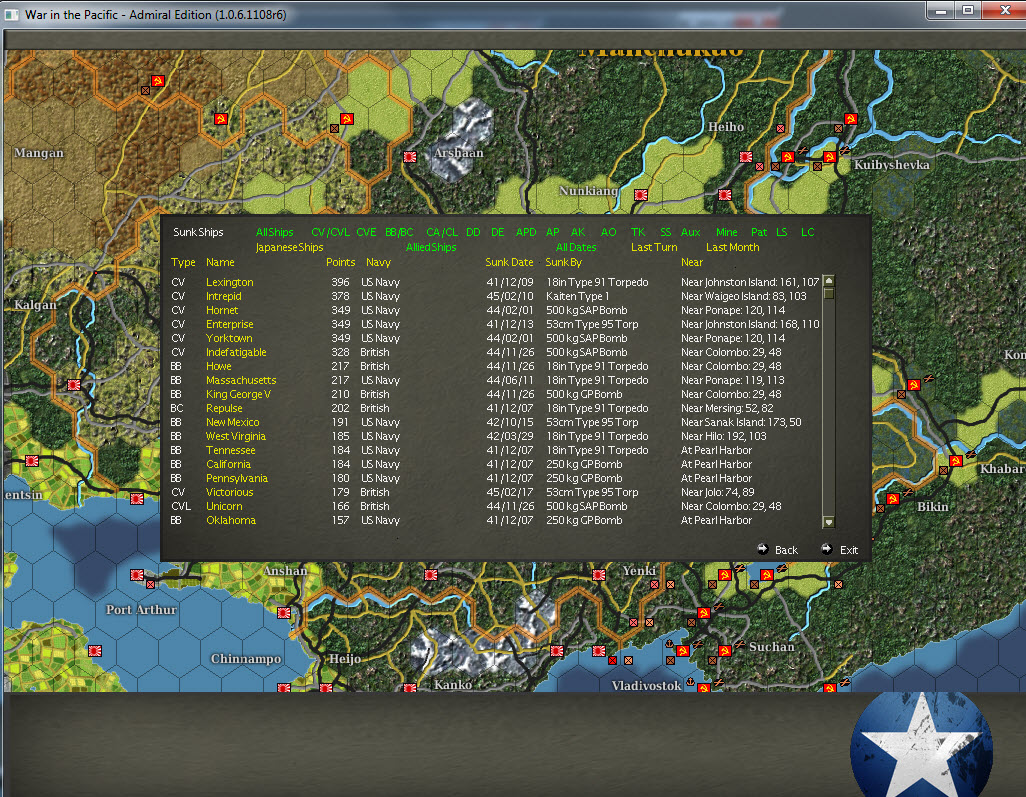This screenshot has height=797, width=1026.
Task: Open the Enterprise ship entry
Action: click(x=230, y=325)
